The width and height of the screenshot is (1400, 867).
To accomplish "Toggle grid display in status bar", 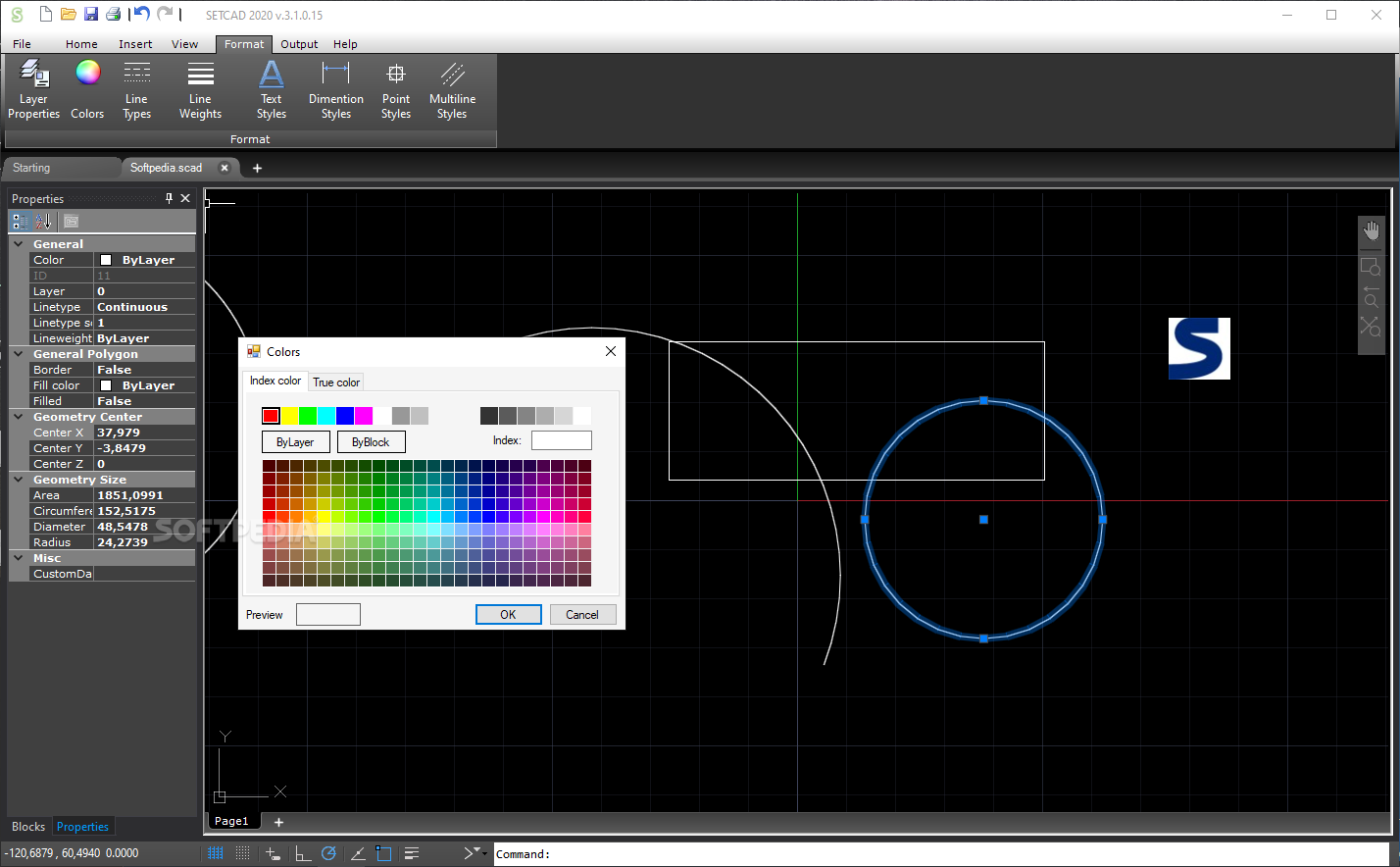I will (x=216, y=853).
